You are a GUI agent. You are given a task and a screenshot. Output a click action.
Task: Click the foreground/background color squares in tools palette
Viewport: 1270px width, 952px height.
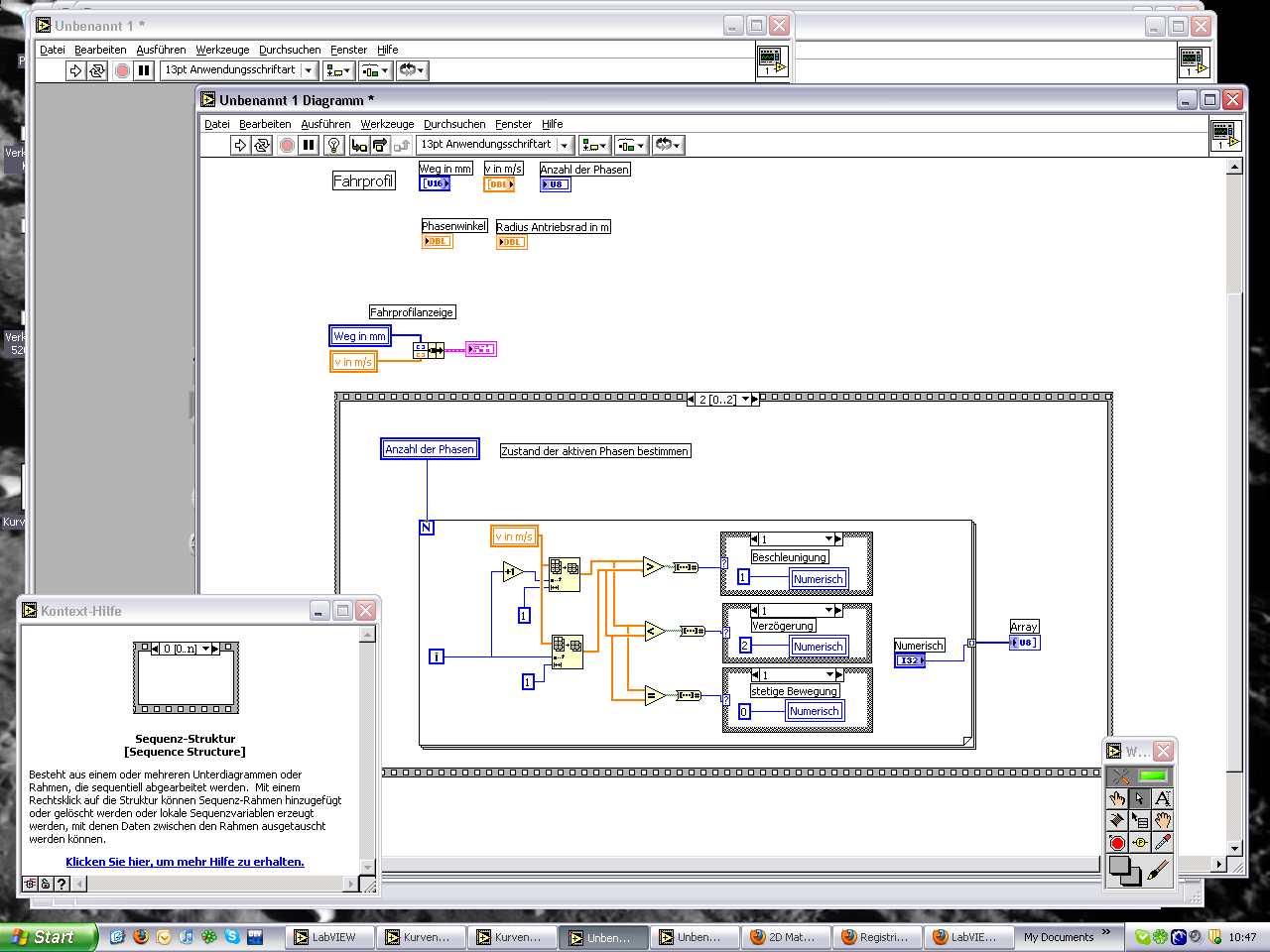coord(1125,871)
